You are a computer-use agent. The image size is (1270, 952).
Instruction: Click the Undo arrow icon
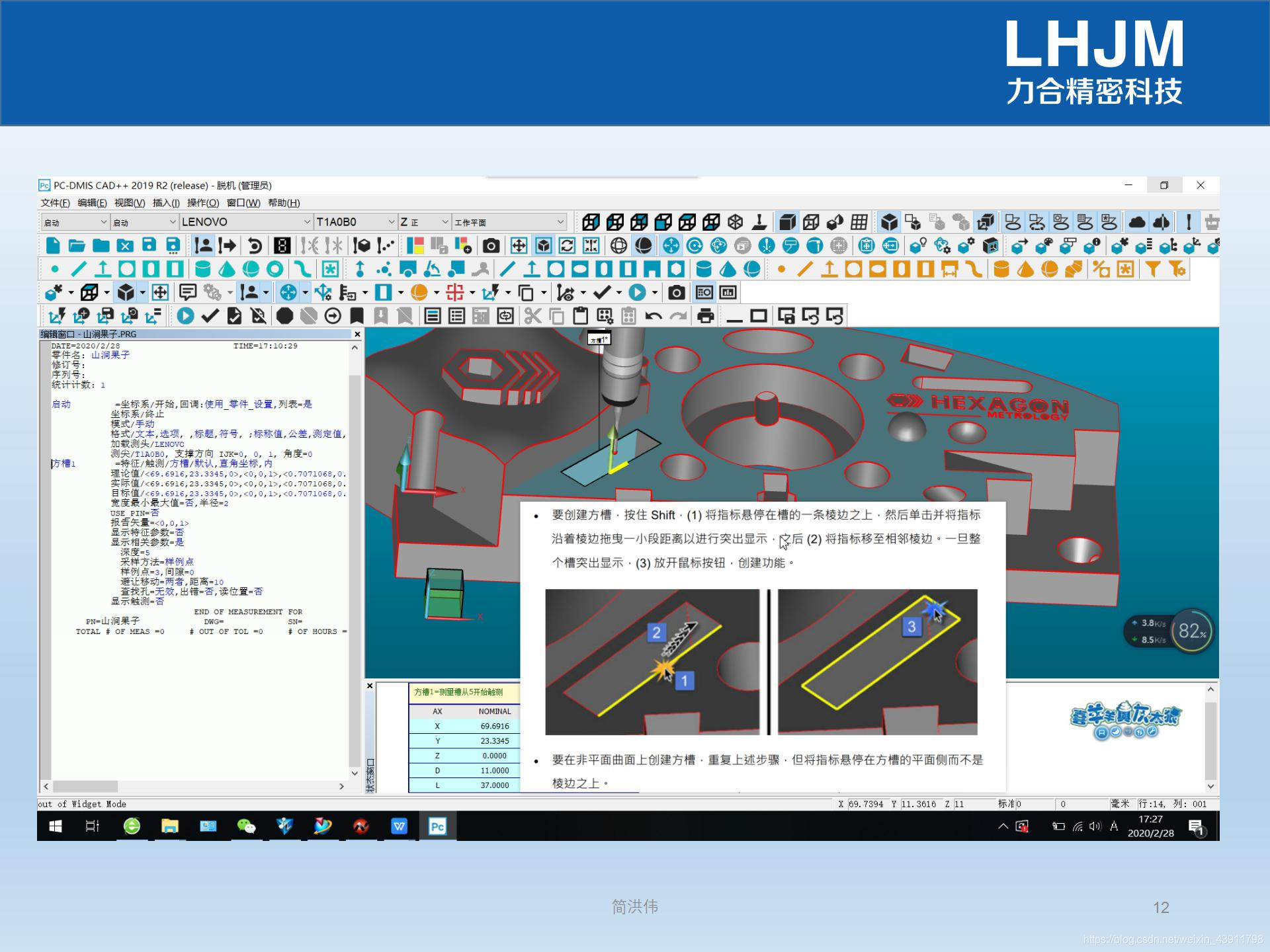click(654, 316)
